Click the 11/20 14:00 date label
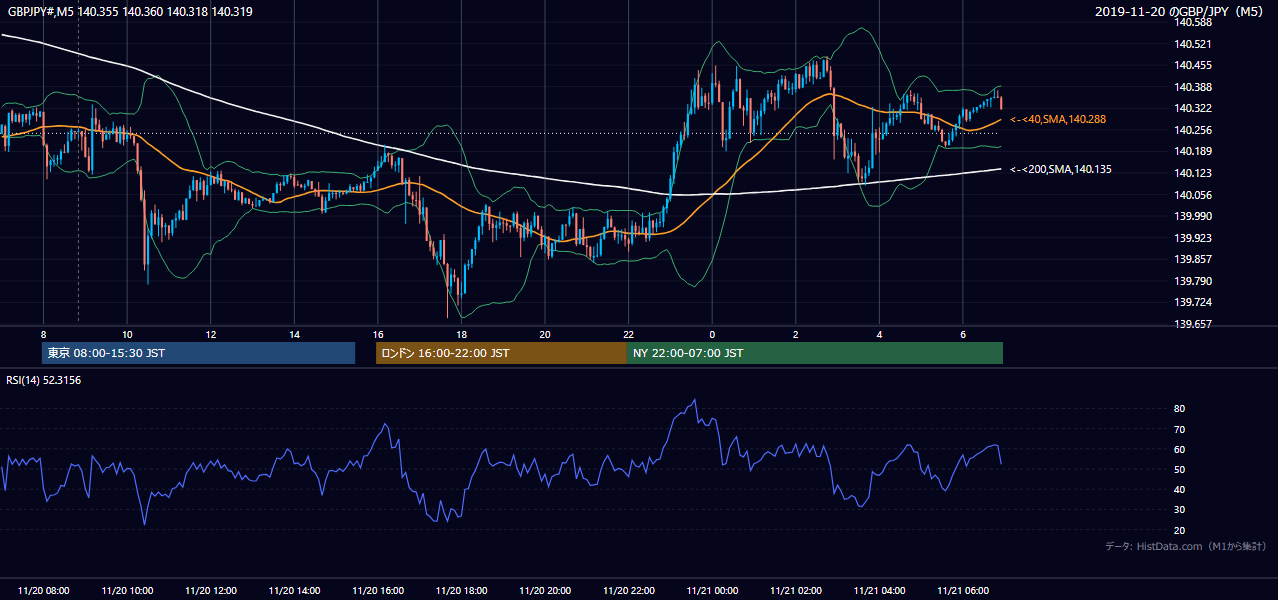Screen dimensions: 1278x600 point(294,591)
